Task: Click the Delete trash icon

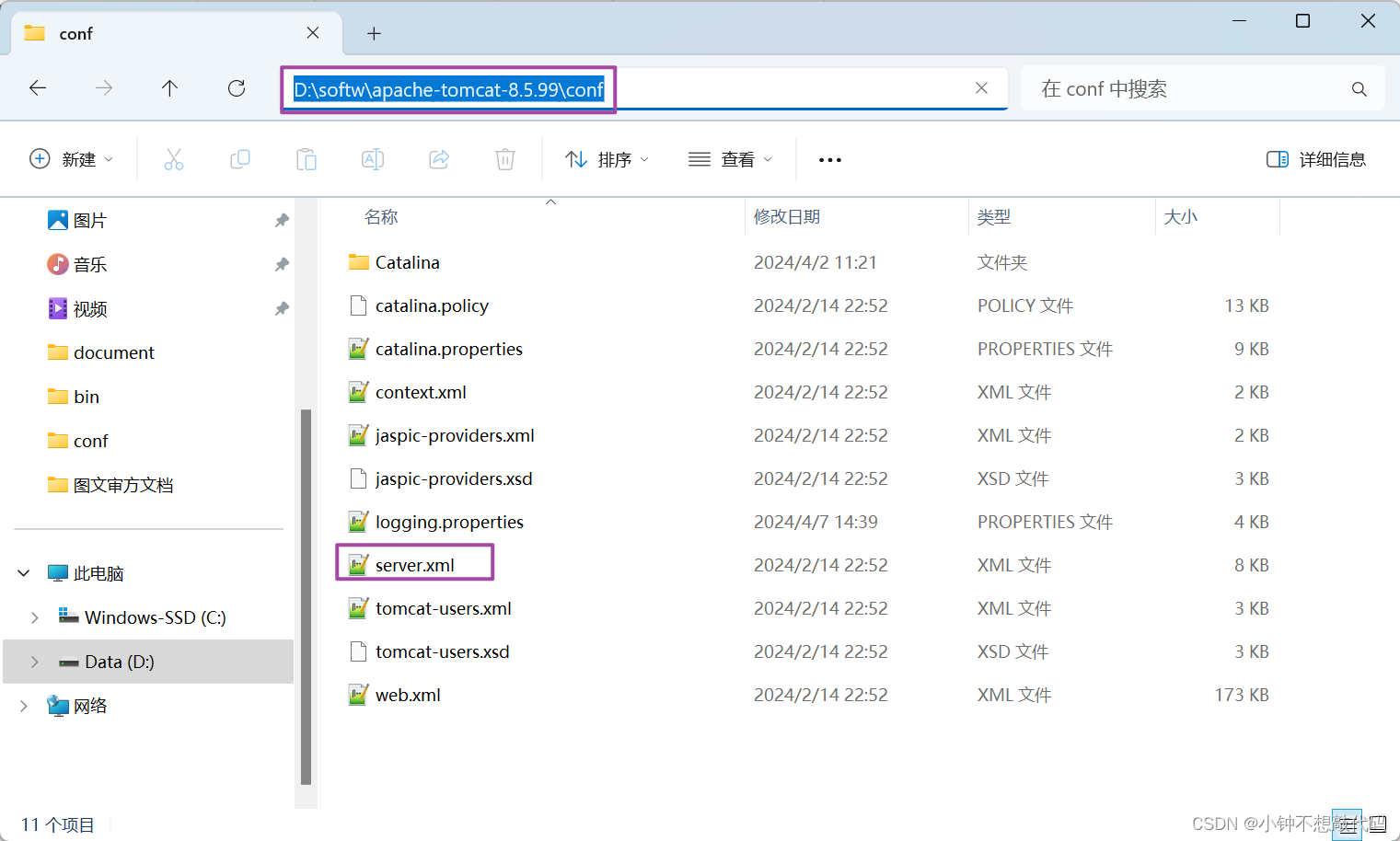Action: pyautogui.click(x=505, y=159)
